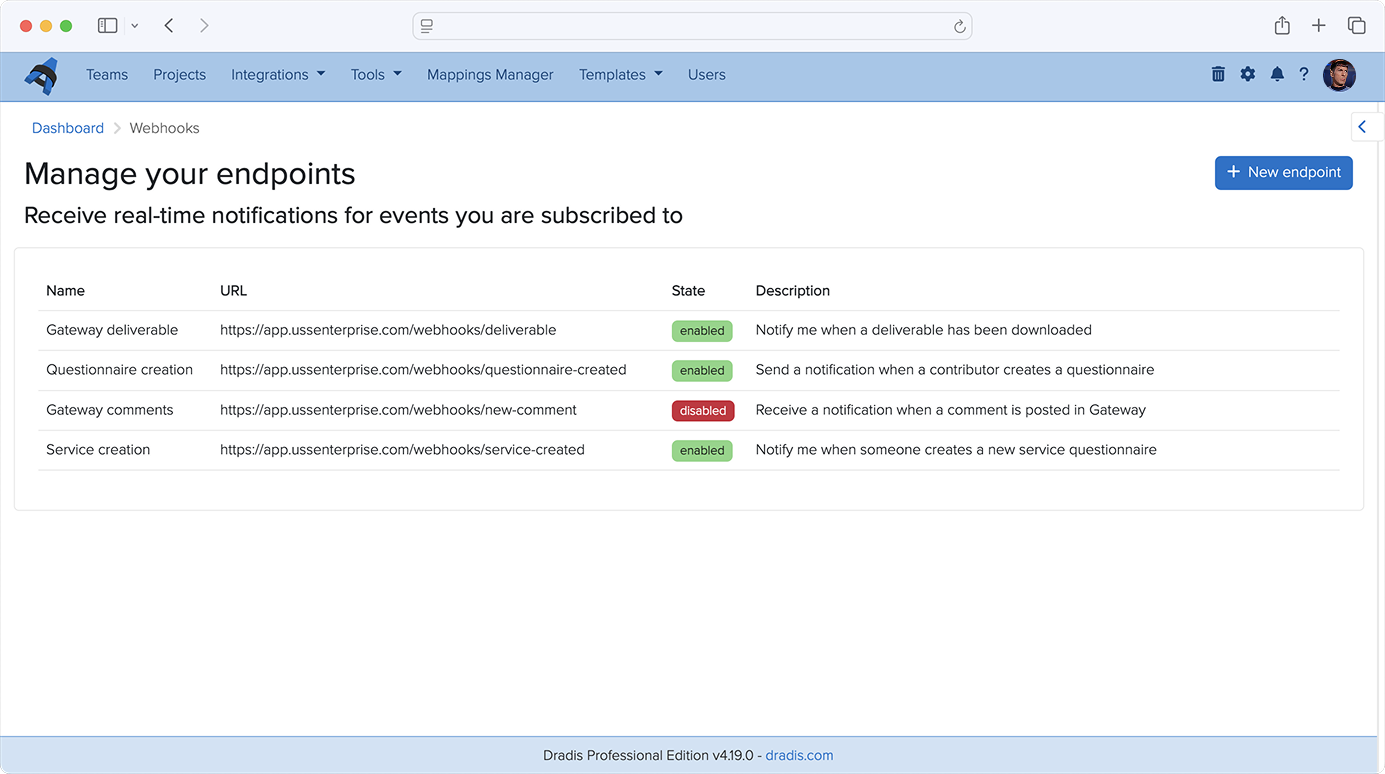Show notifications bell

coord(1277,74)
